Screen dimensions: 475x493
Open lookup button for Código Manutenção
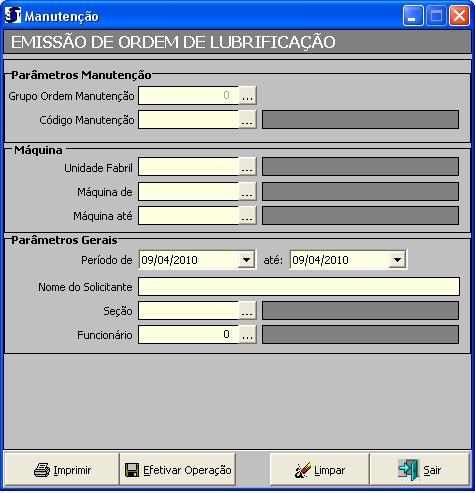click(x=247, y=120)
